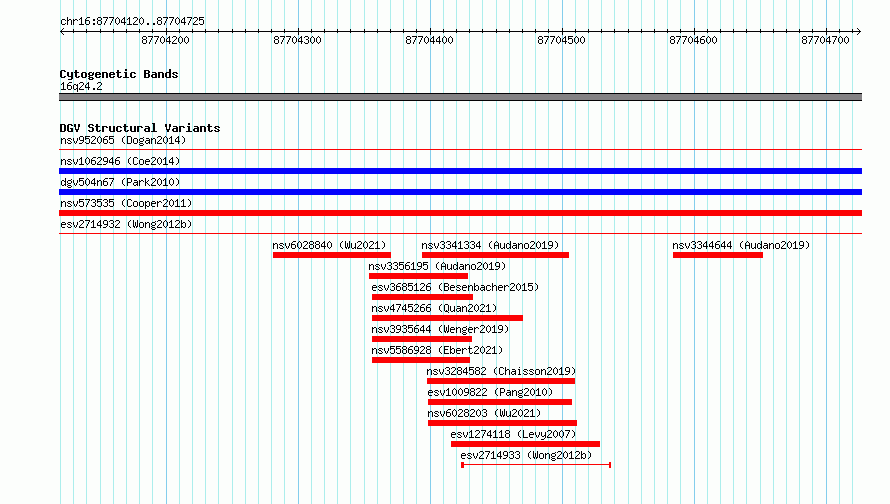Click the red bar under nsv3356195

pos(418,276)
